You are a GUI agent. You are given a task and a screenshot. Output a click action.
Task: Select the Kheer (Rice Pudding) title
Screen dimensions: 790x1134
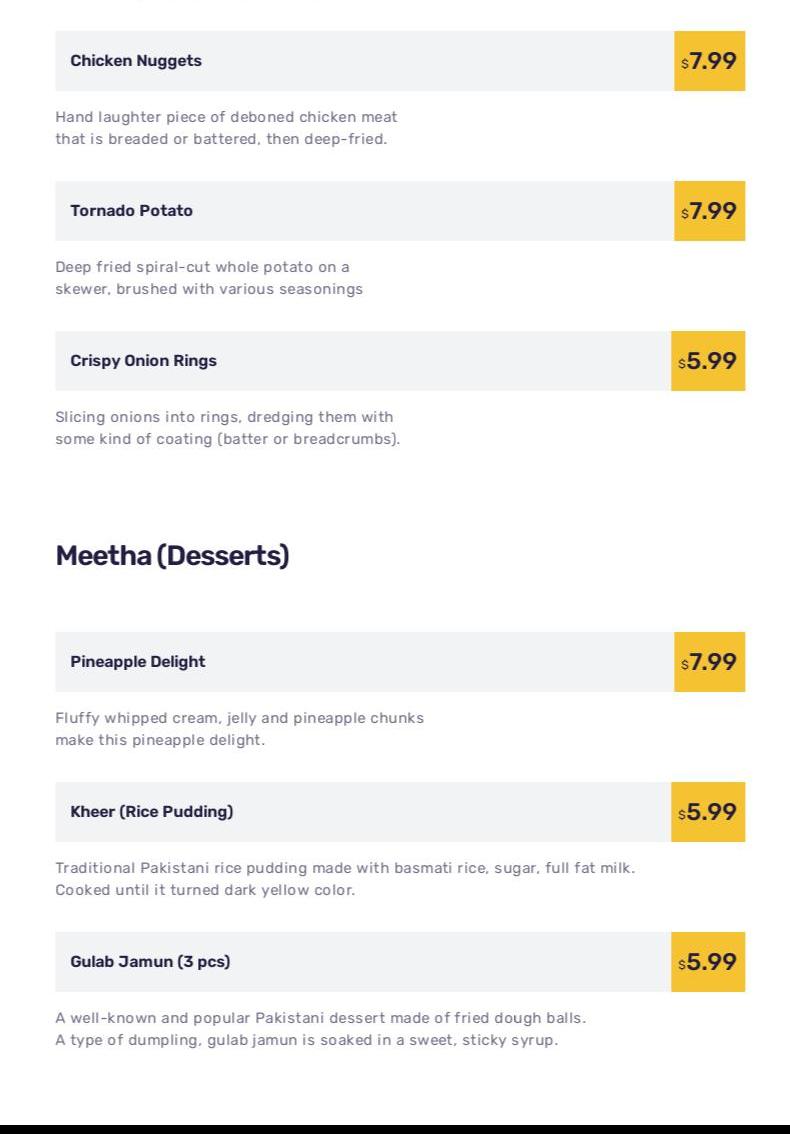click(151, 812)
